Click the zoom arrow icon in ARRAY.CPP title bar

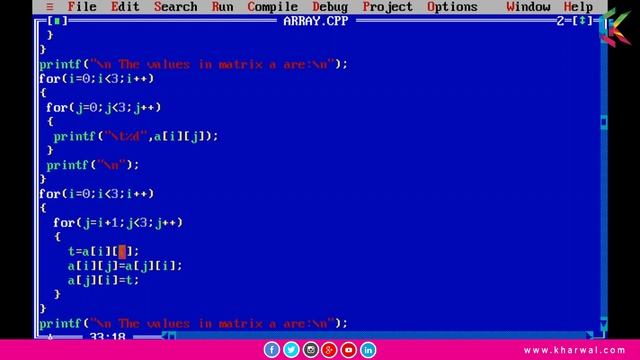point(582,20)
